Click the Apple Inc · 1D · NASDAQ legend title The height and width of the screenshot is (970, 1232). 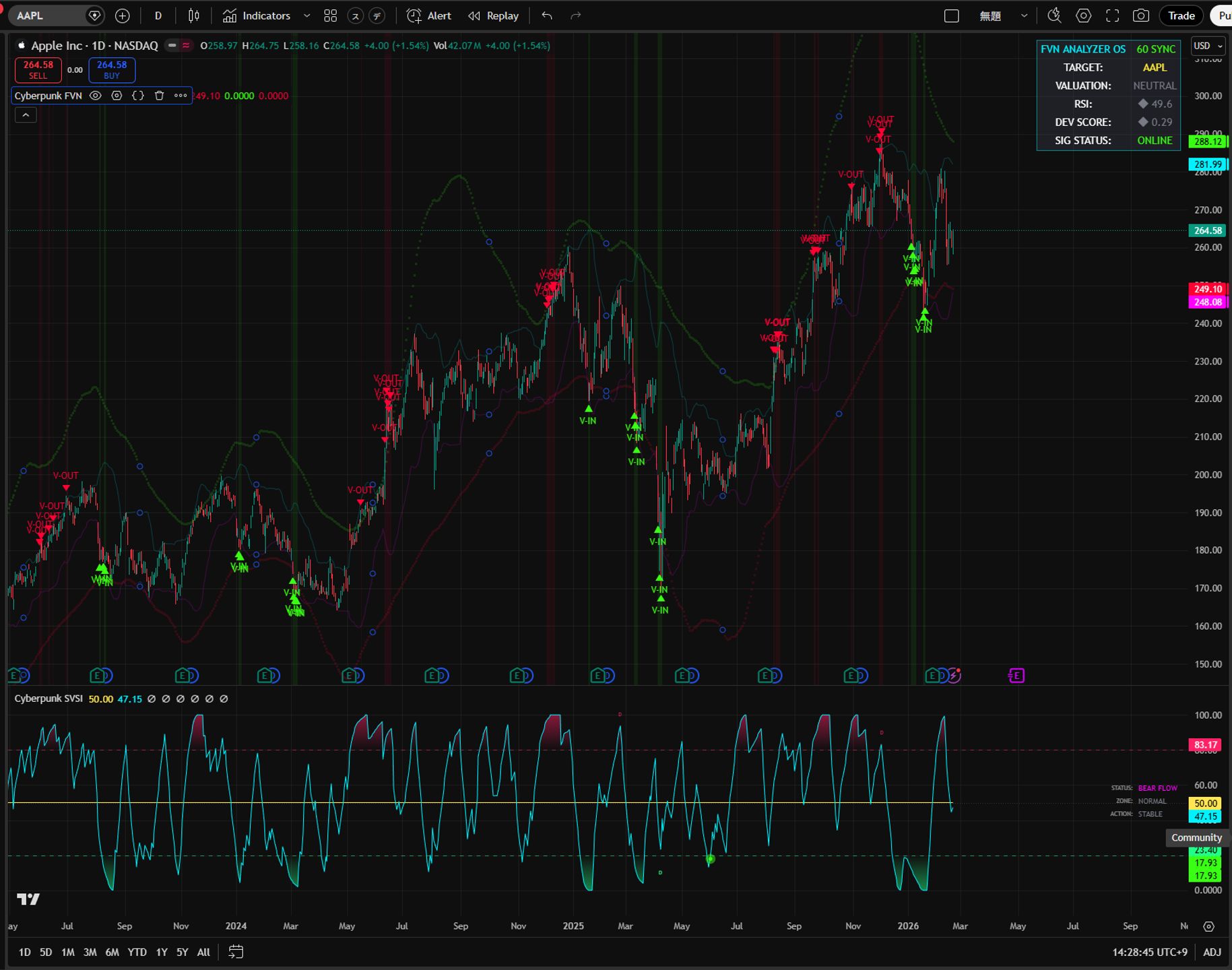(94, 46)
